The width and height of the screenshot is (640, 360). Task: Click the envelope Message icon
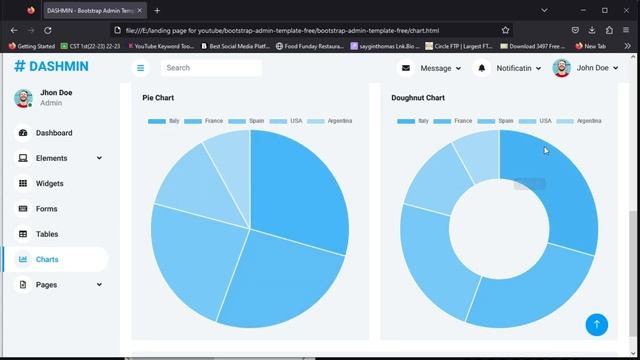pos(406,68)
